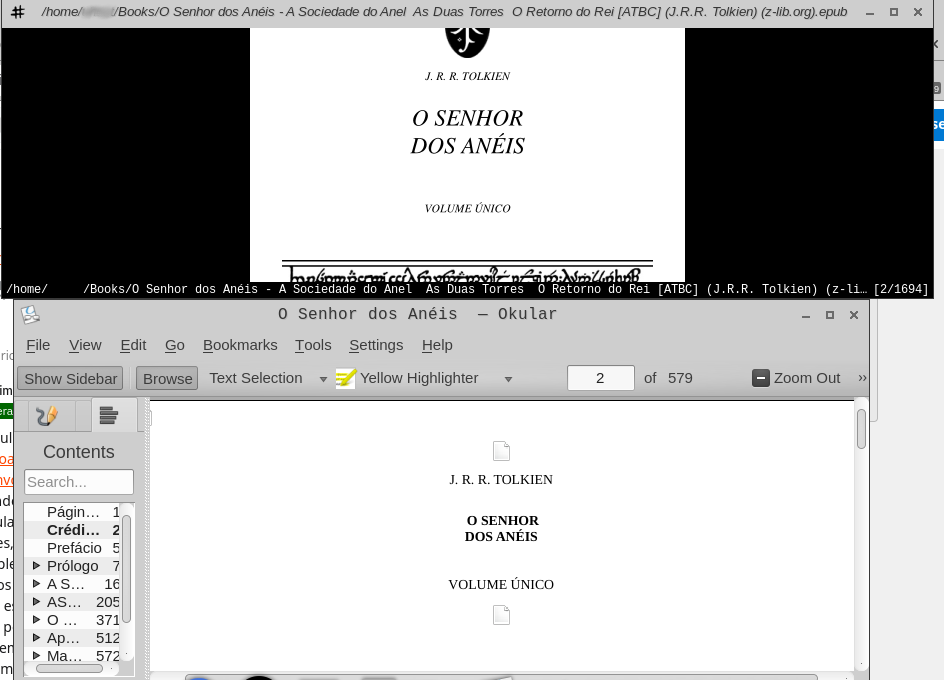
Task: Click the # icon in the epub viewer title bar
Action: pos(18,12)
